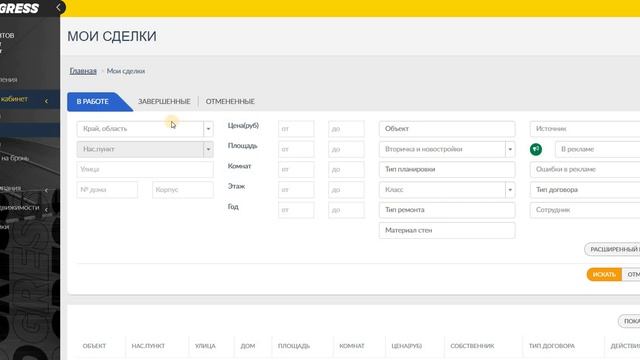The height and width of the screenshot is (360, 640).
Task: Click the Расширенный search button
Action: (612, 249)
